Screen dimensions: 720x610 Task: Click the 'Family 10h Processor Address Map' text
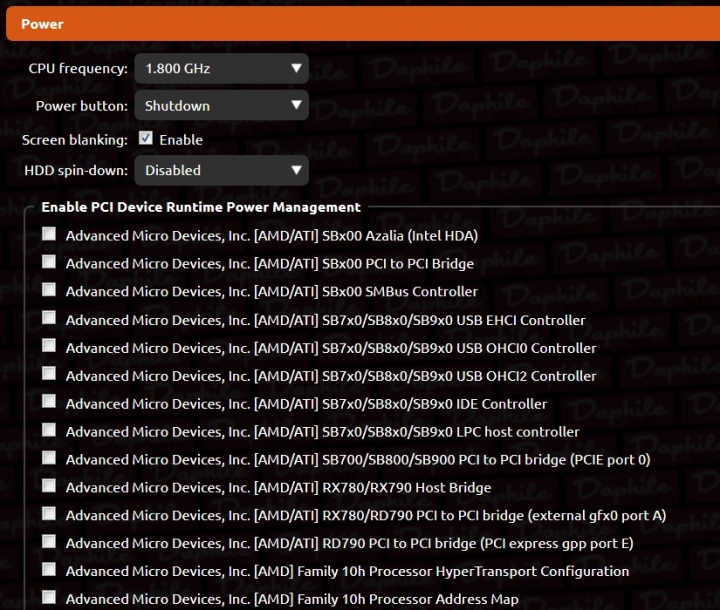[x=408, y=599]
